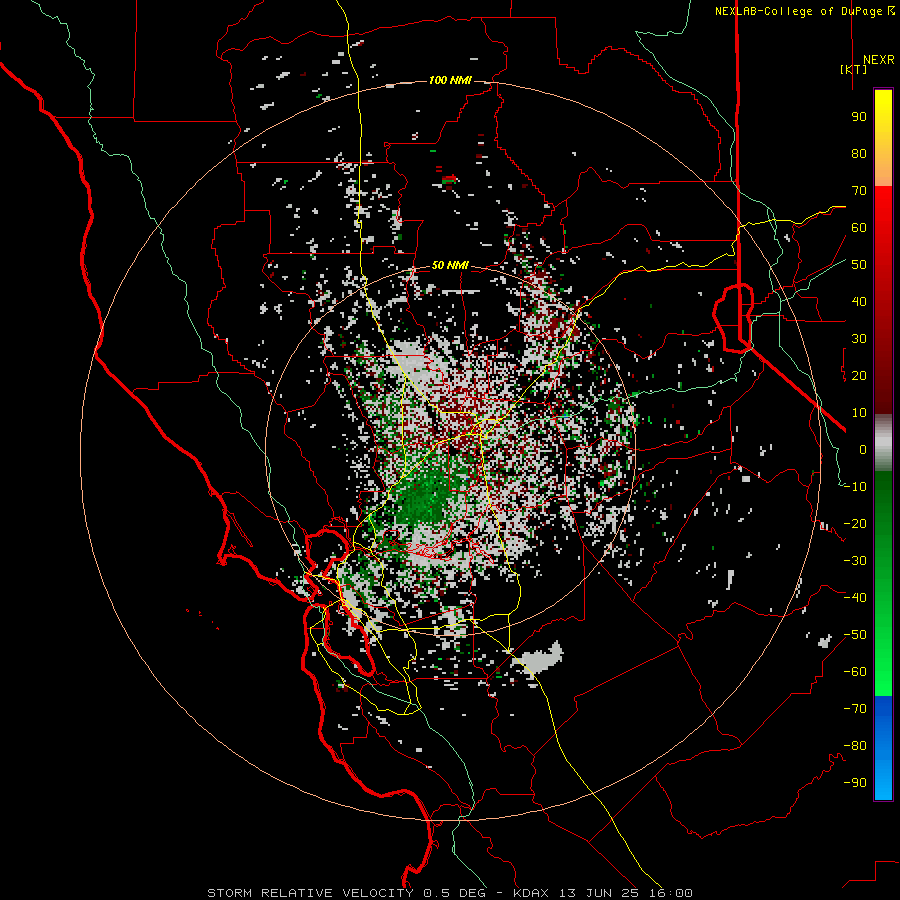
Task: Click the -80 value on the velocity scale
Action: [x=855, y=746]
